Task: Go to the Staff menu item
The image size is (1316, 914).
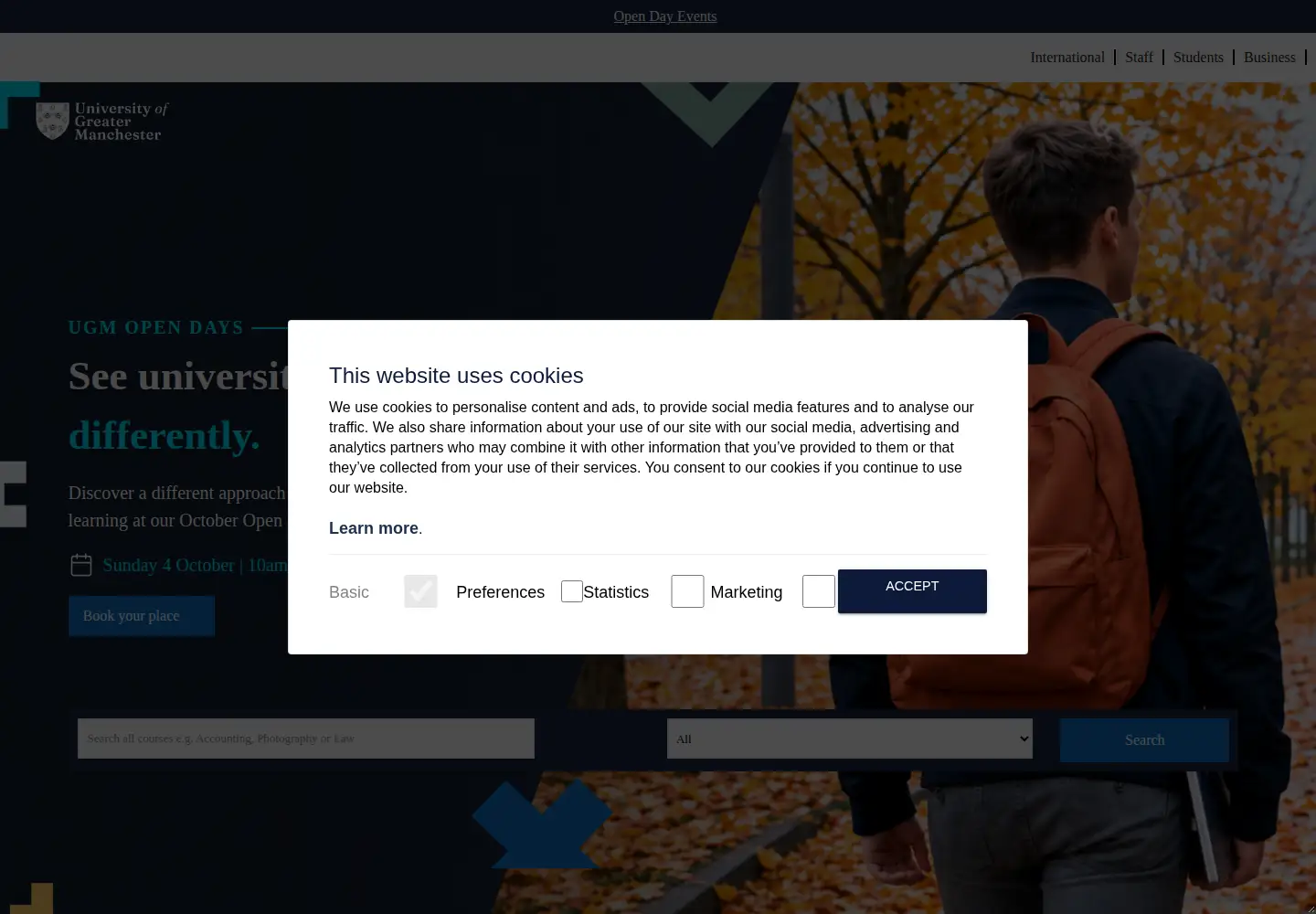Action: pos(1139,57)
